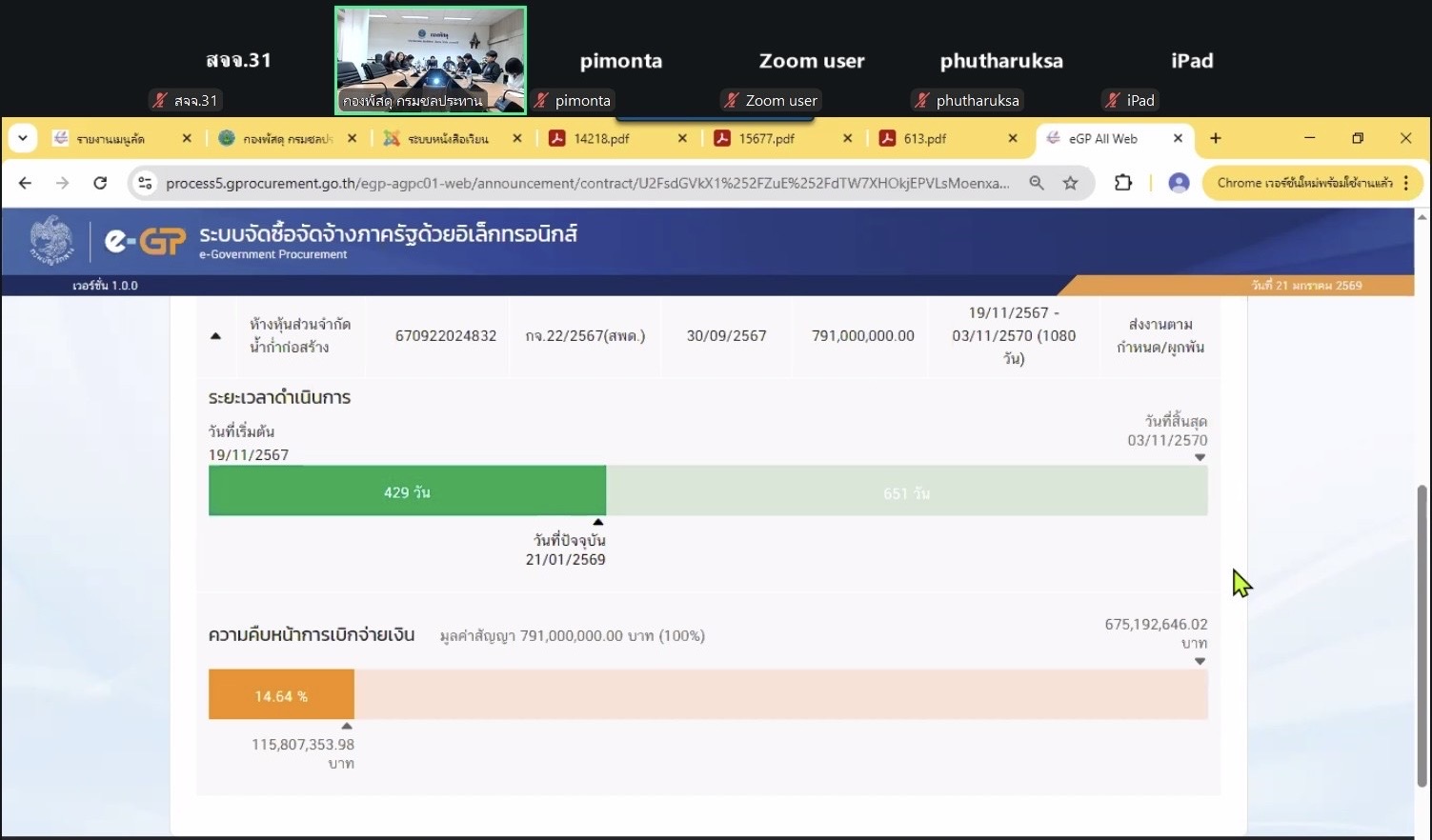Screen dimensions: 1432x840
Task: Close the 14218.pdf tab
Action: pos(682,138)
